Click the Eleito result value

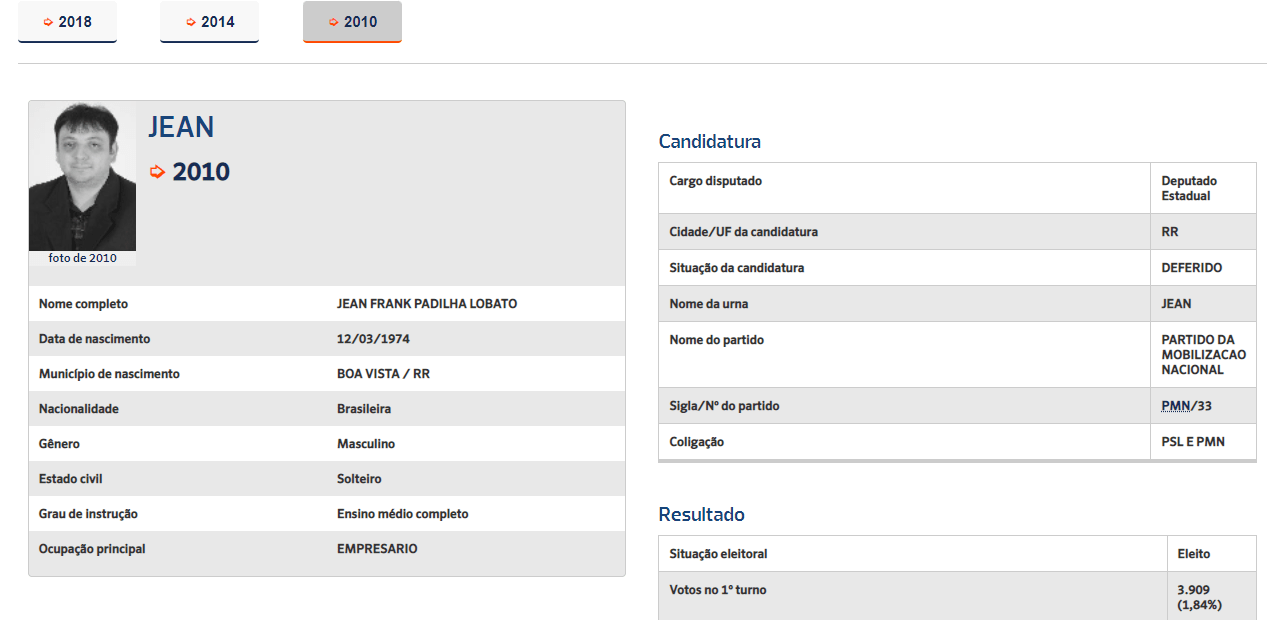coord(1194,553)
